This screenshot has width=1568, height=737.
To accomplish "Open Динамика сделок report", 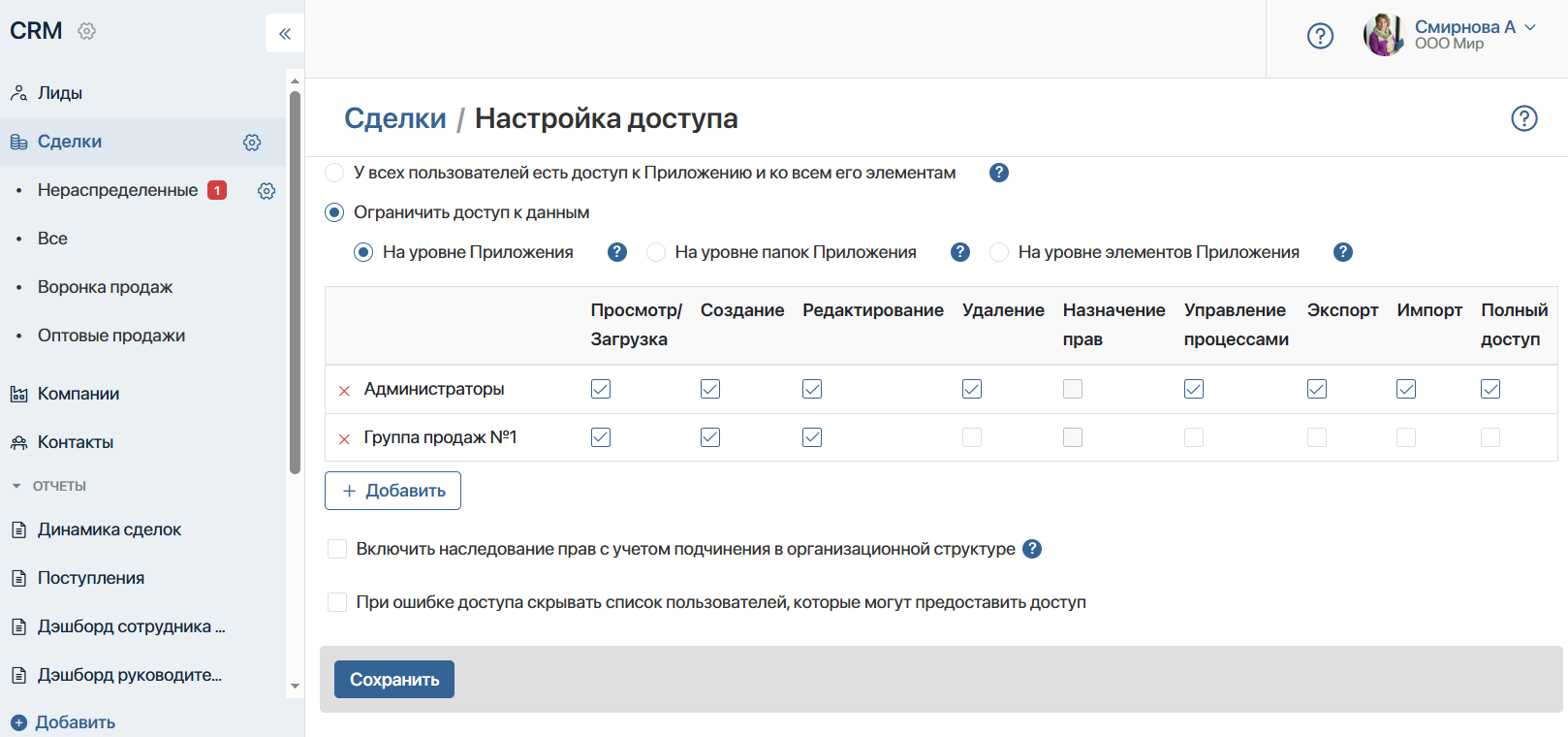I will 110,529.
